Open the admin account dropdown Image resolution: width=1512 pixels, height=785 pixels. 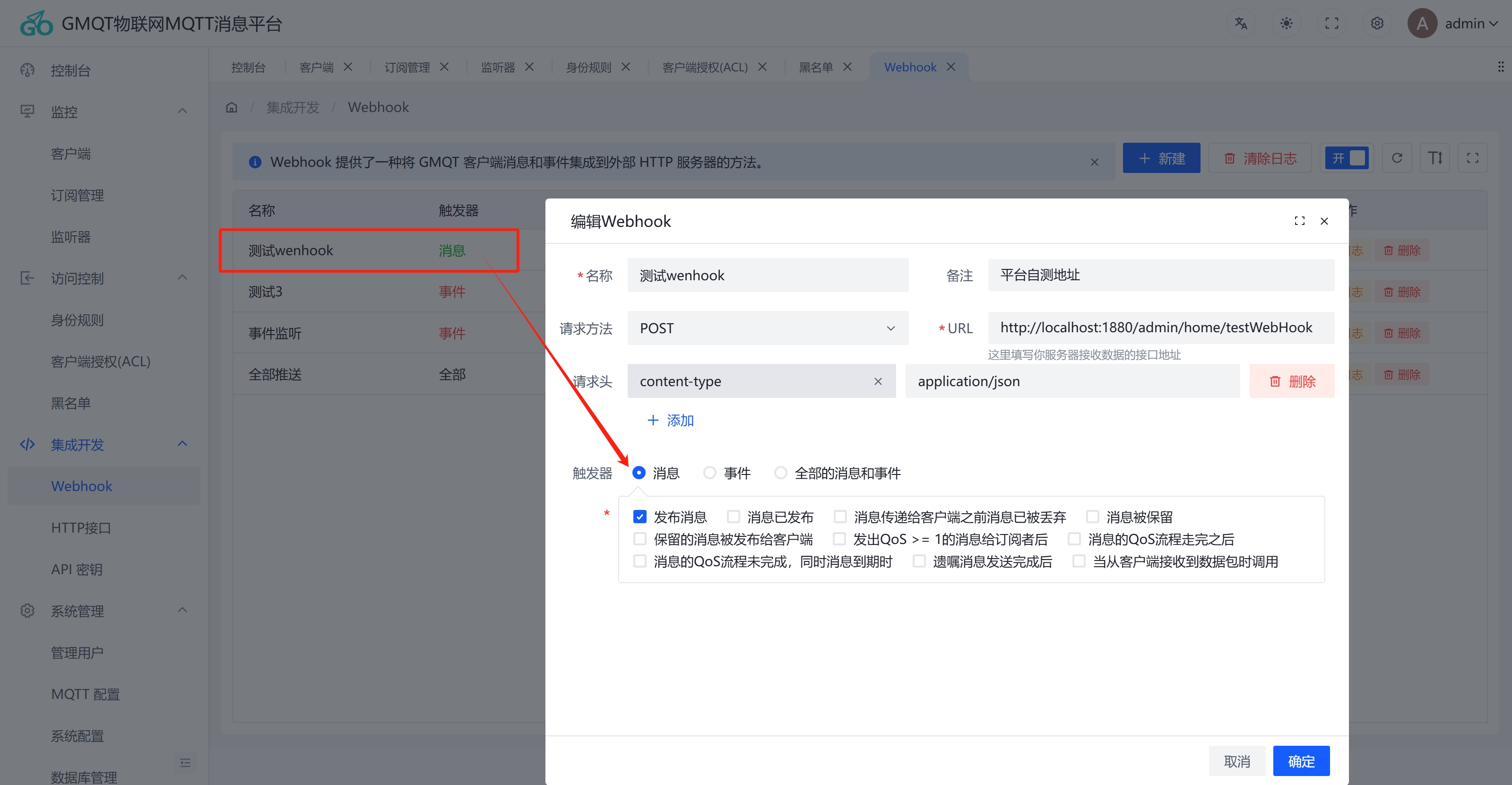click(1467, 23)
